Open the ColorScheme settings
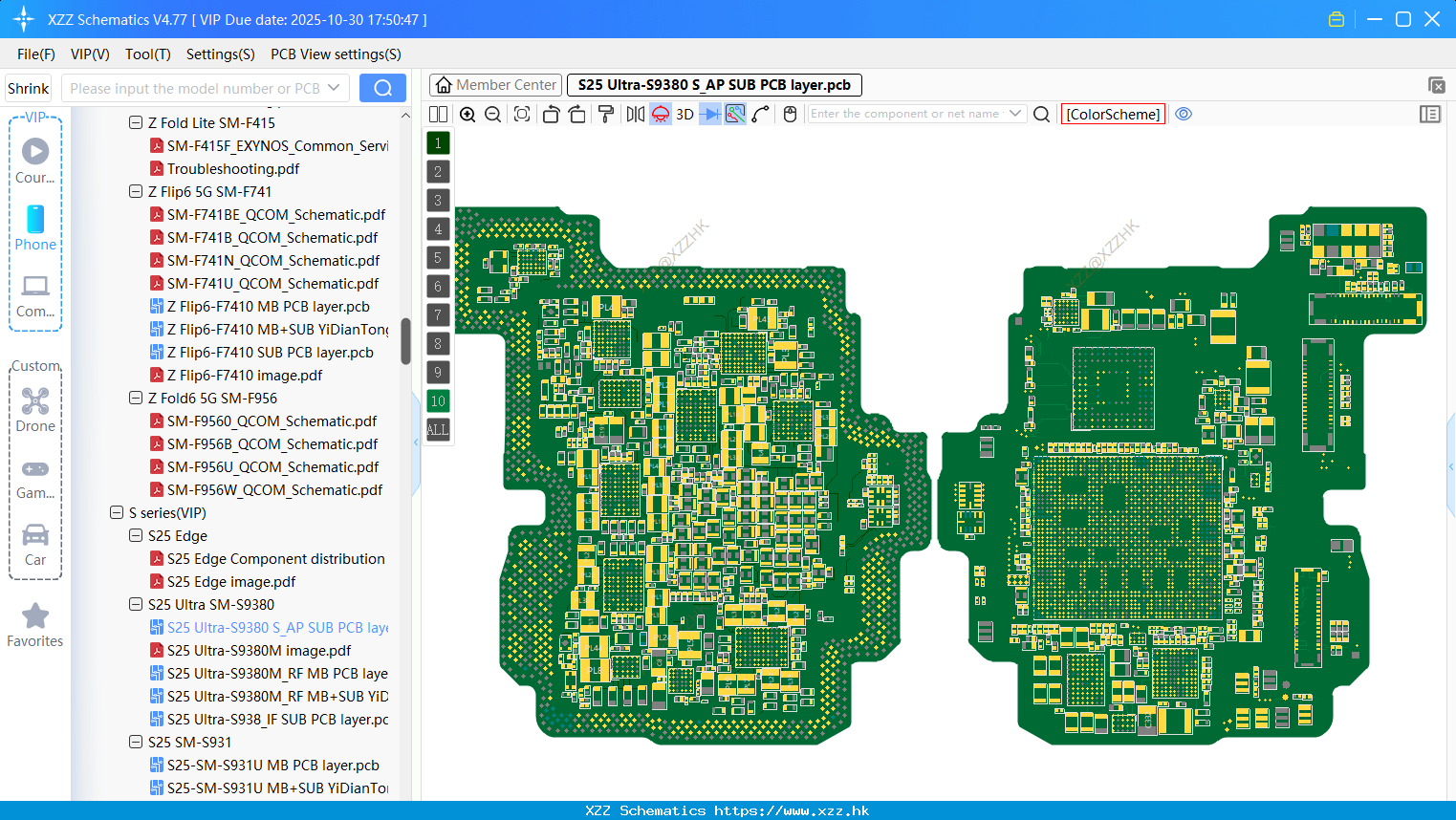1456x820 pixels. click(x=1112, y=114)
